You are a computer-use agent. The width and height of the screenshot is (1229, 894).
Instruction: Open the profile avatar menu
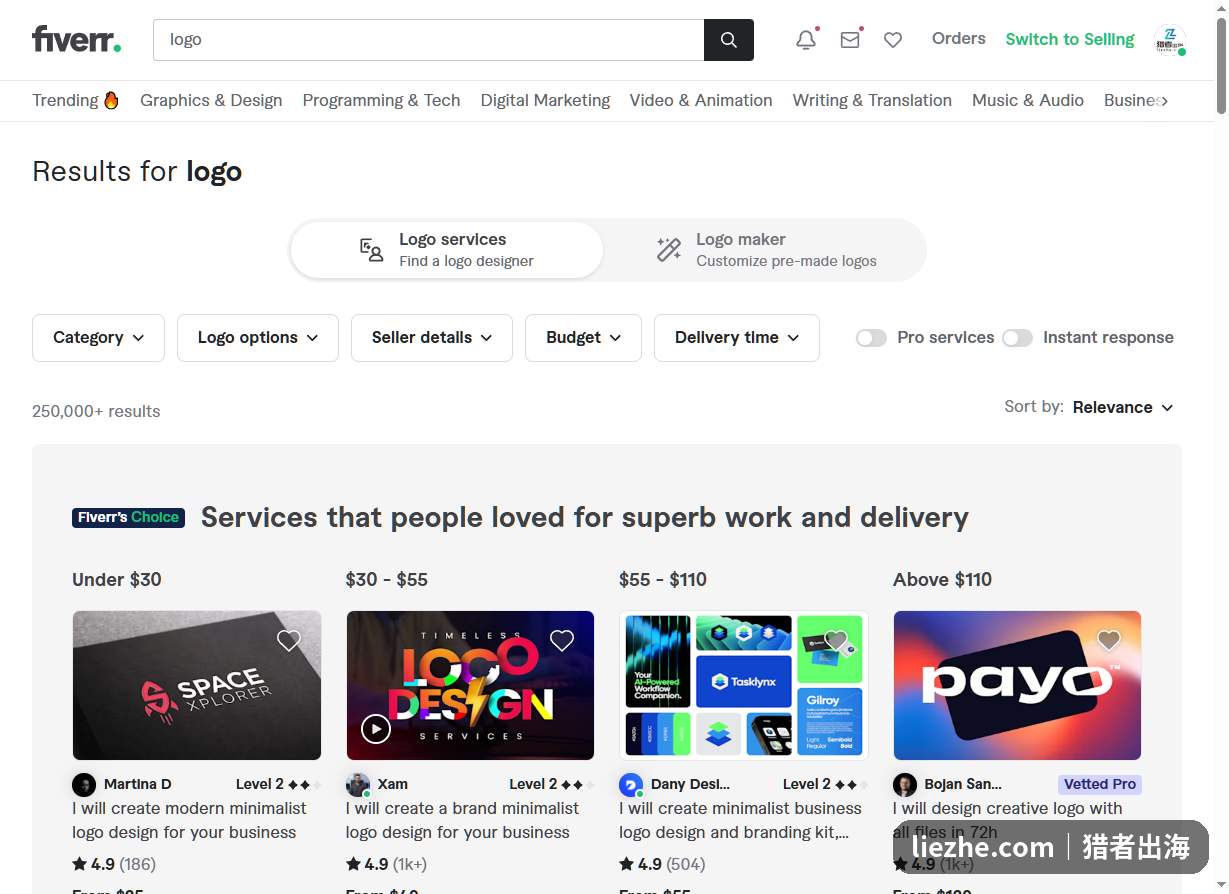pyautogui.click(x=1170, y=40)
